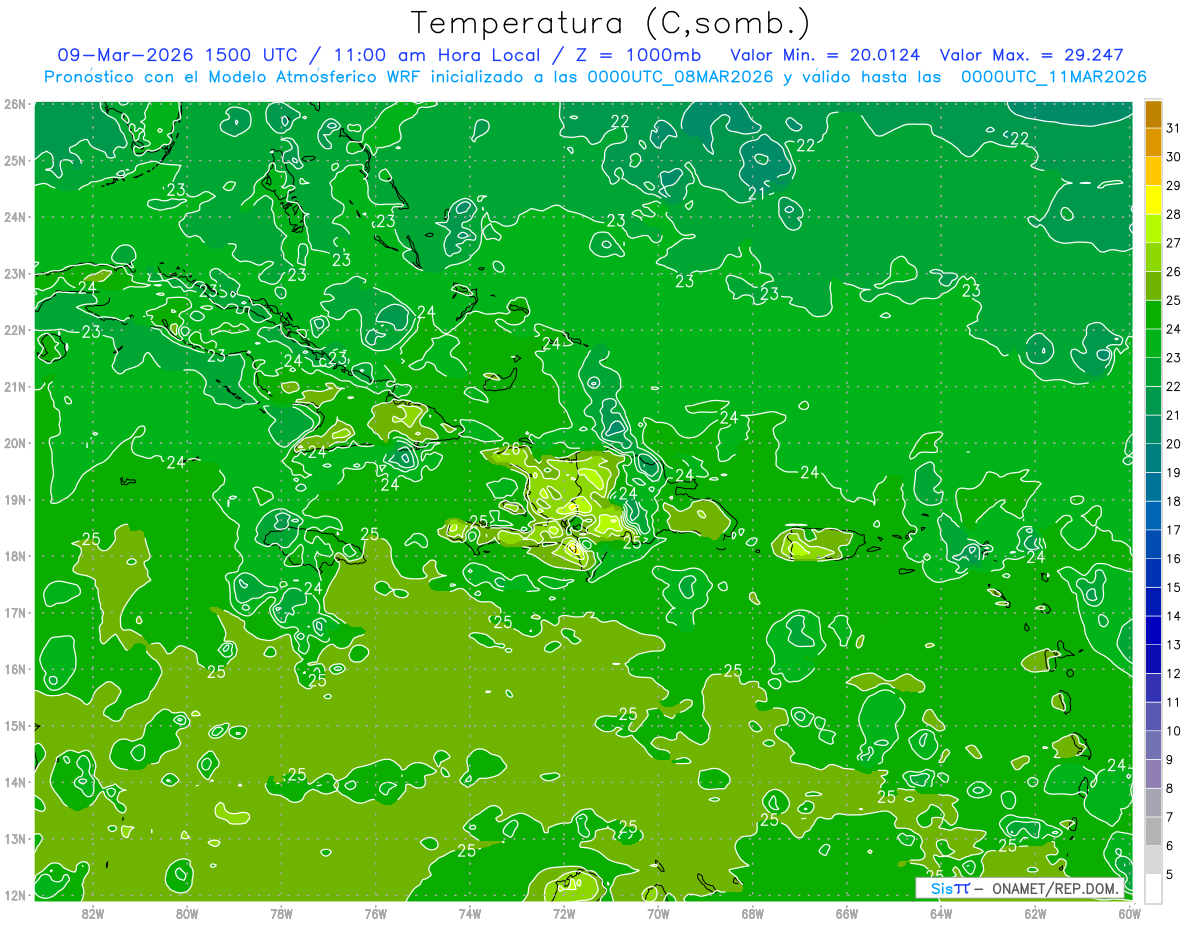Pick the blue legend swatch between 15 and 16
The width and height of the screenshot is (1200, 927).
1152,572
